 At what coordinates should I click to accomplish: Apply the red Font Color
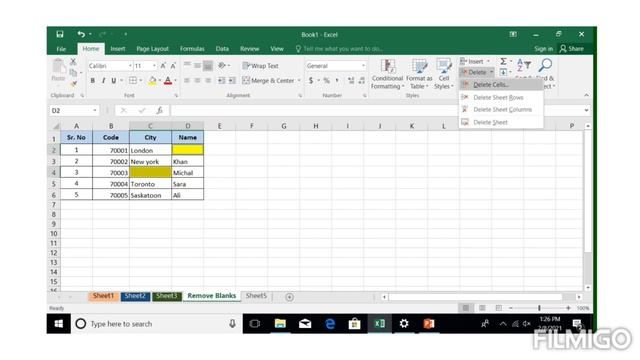[168, 81]
